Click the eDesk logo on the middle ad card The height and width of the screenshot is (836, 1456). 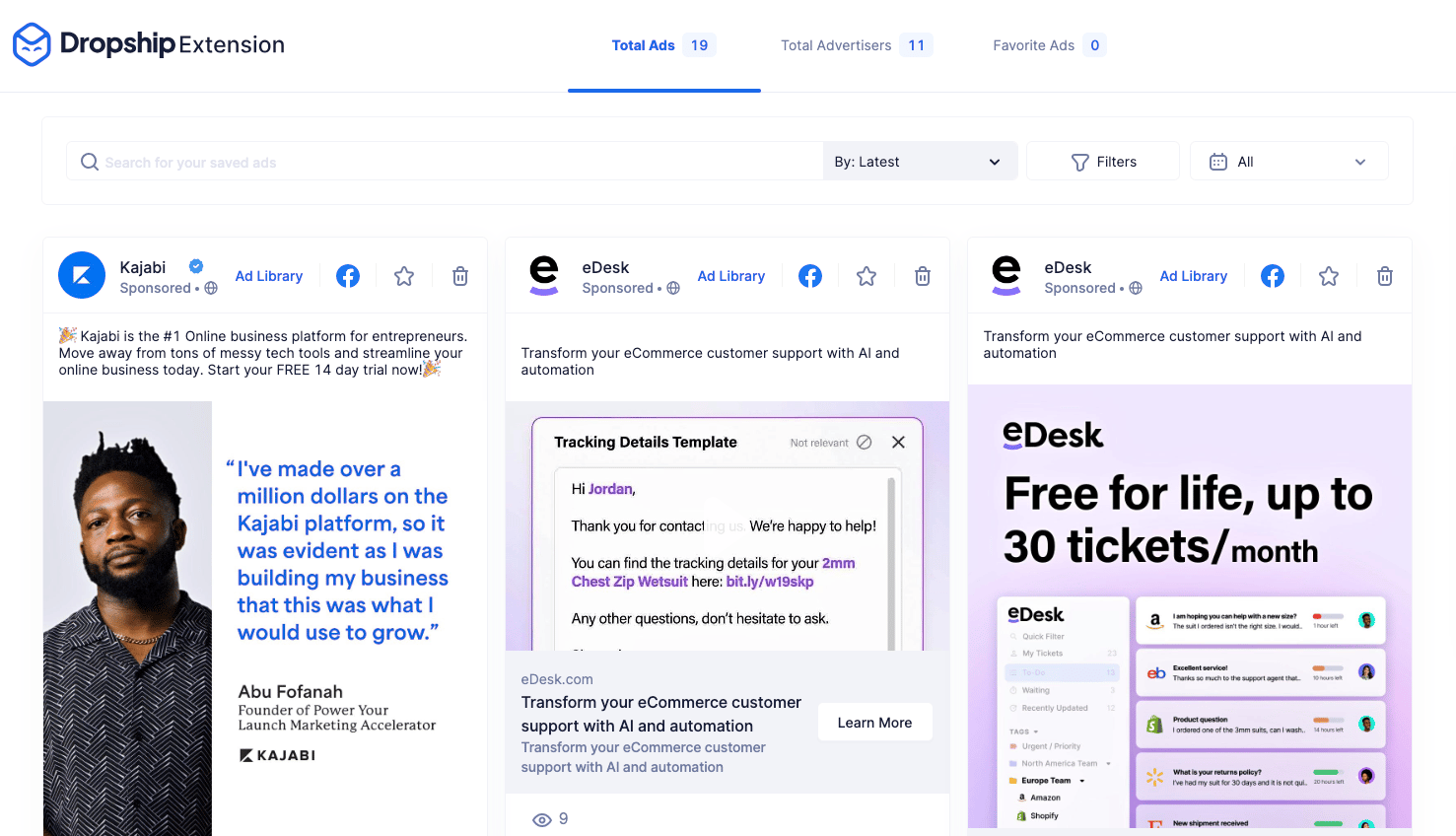544,275
